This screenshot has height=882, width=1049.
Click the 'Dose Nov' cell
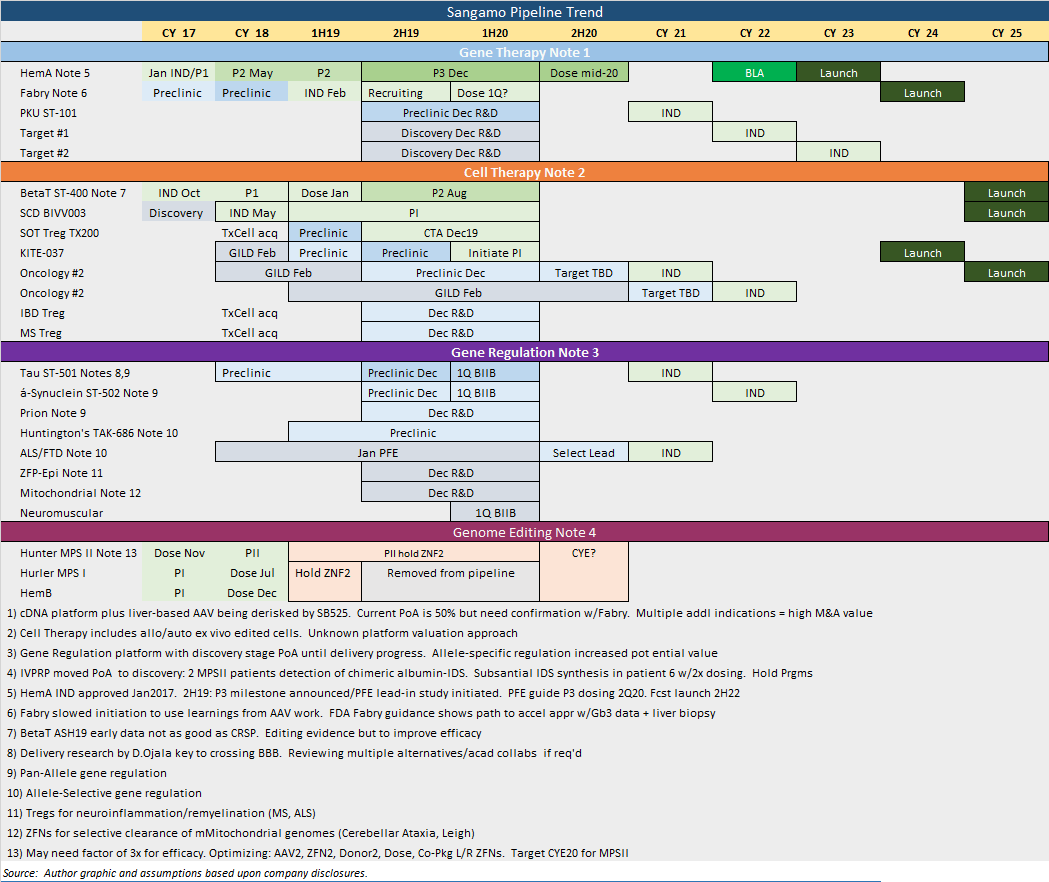pos(179,553)
